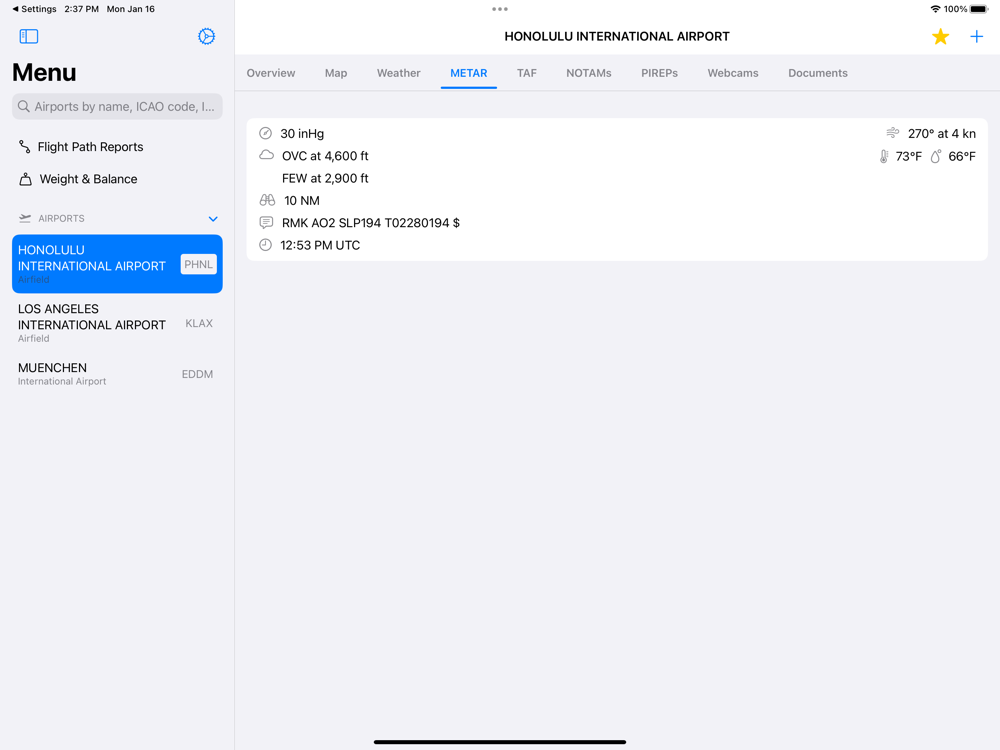Click the 66°F dew point value
The image size is (1000, 750).
962,156
